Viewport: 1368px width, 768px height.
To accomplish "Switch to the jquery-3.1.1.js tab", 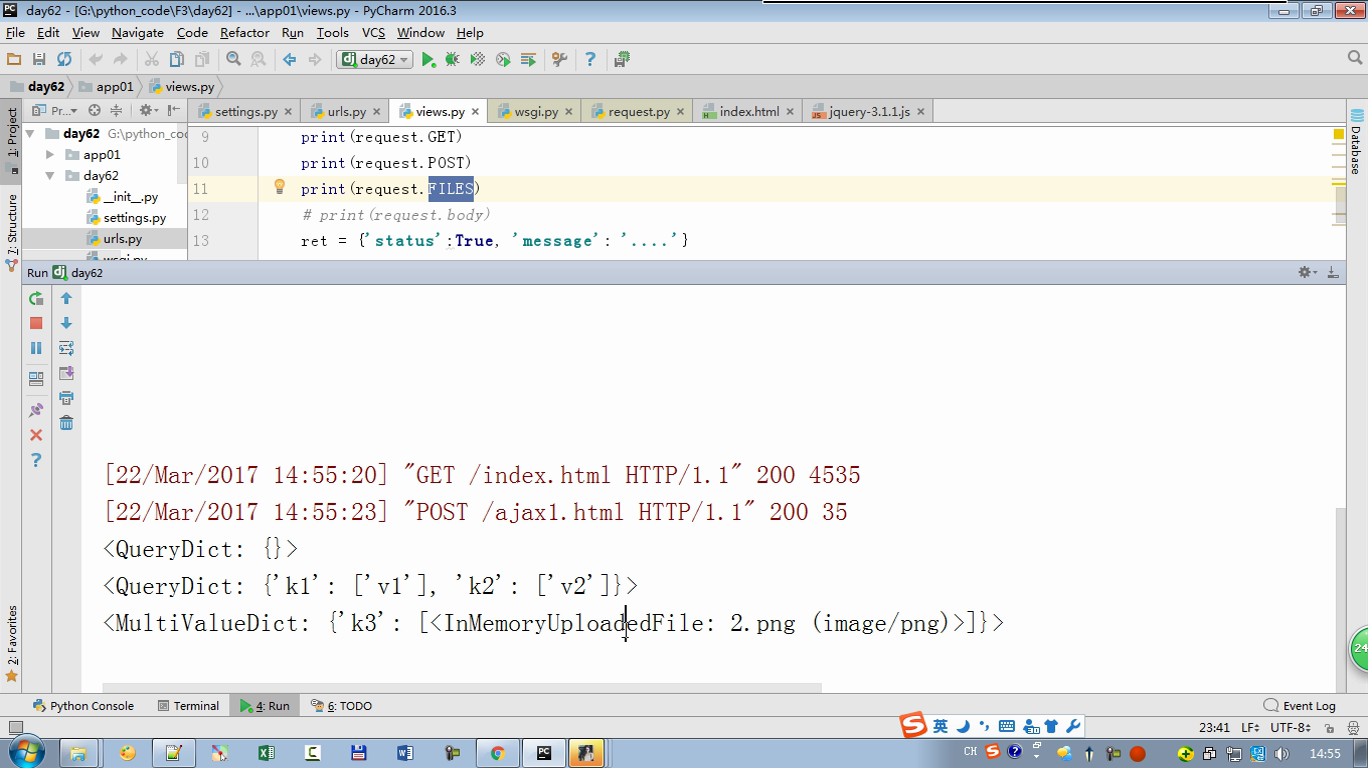I will [x=868, y=111].
